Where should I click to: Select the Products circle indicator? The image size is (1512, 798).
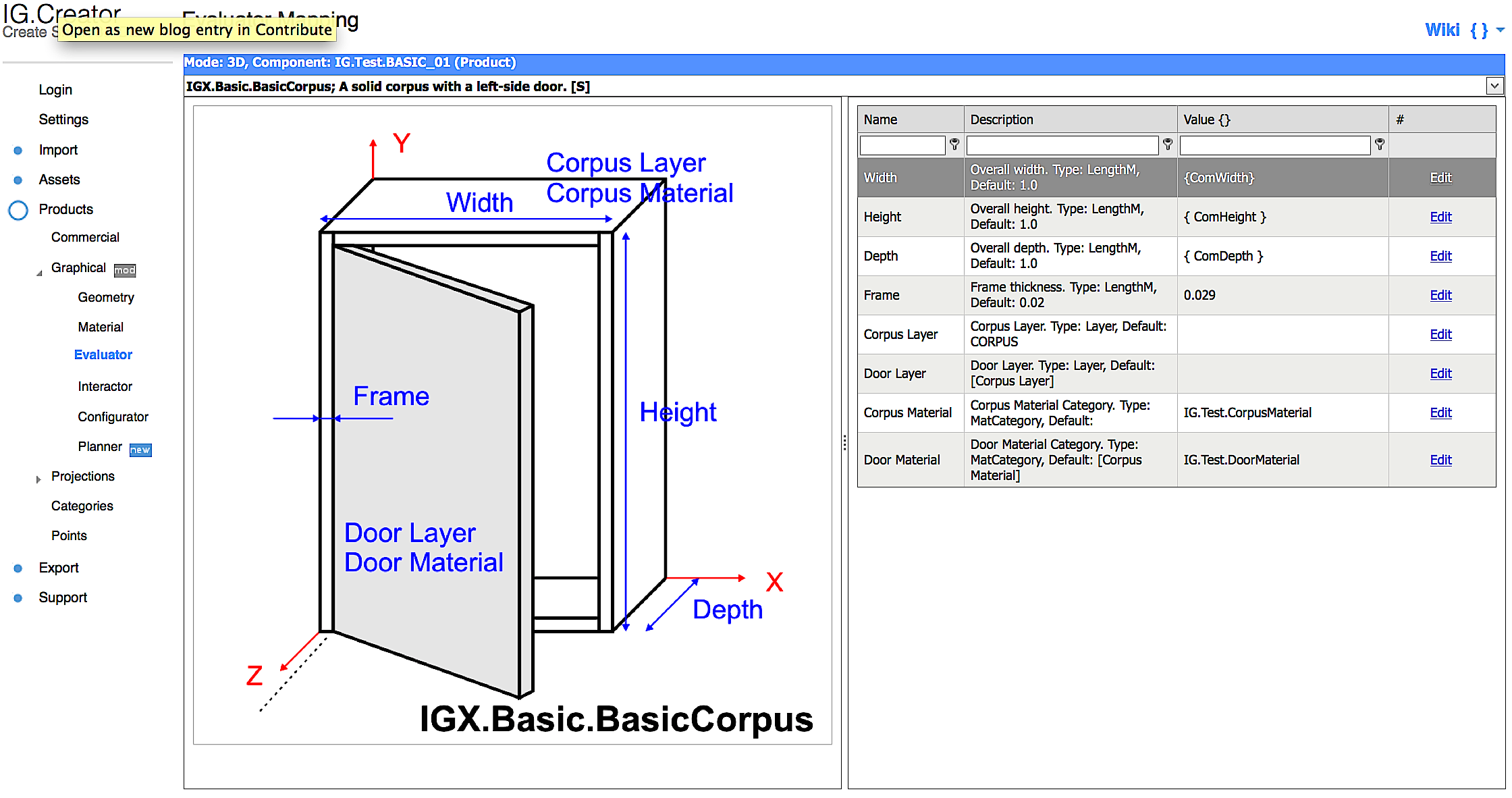tap(18, 210)
